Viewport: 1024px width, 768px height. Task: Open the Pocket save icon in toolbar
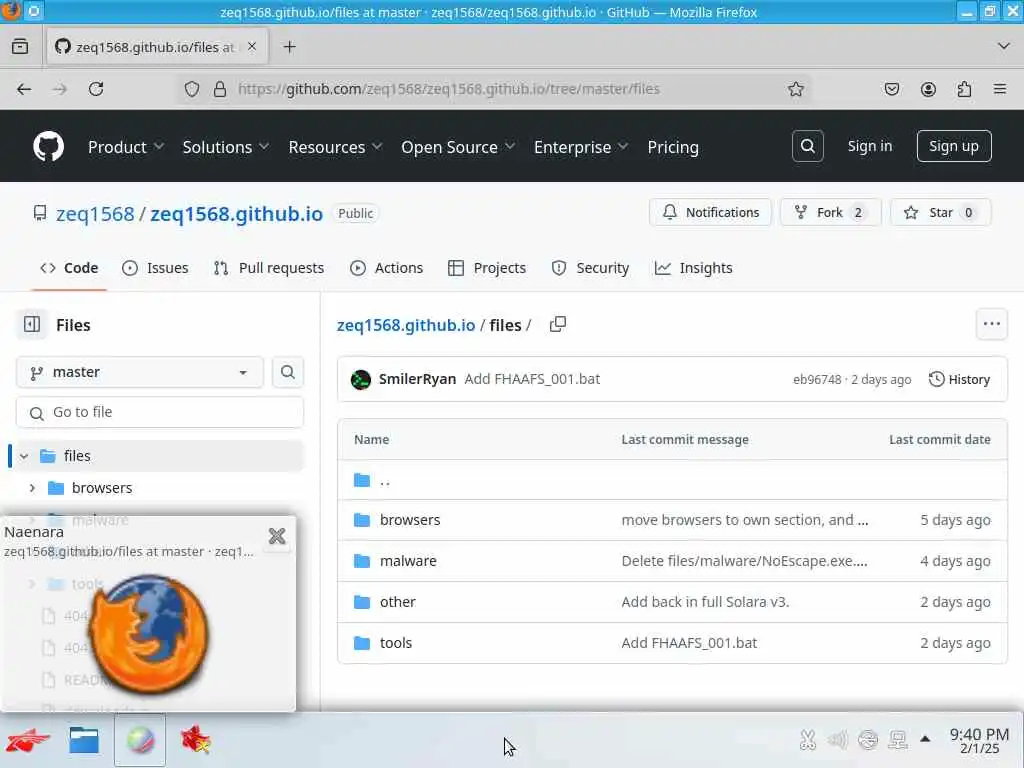click(891, 89)
